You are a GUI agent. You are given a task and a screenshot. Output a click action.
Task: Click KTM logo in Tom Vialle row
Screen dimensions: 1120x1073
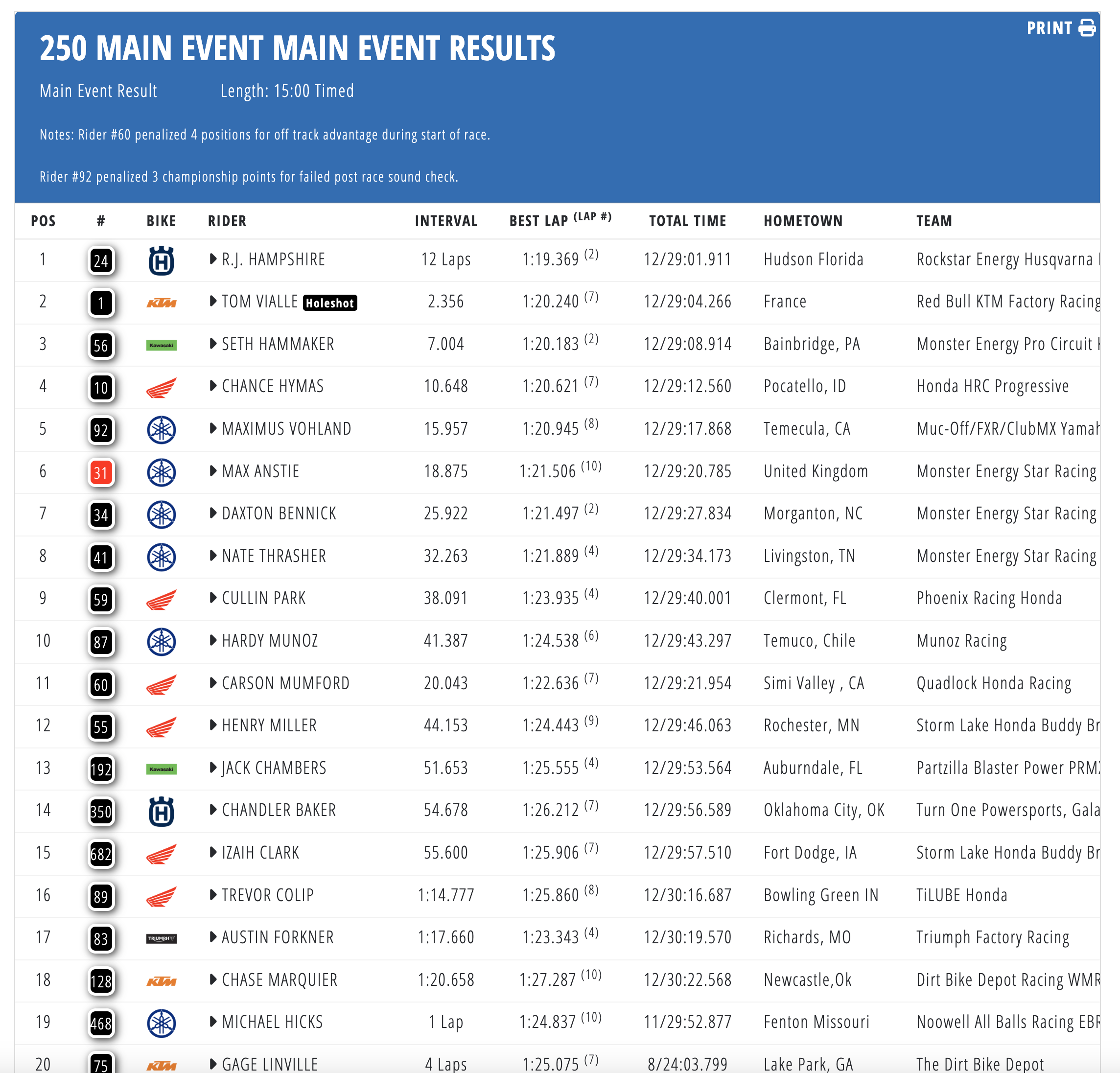click(161, 303)
